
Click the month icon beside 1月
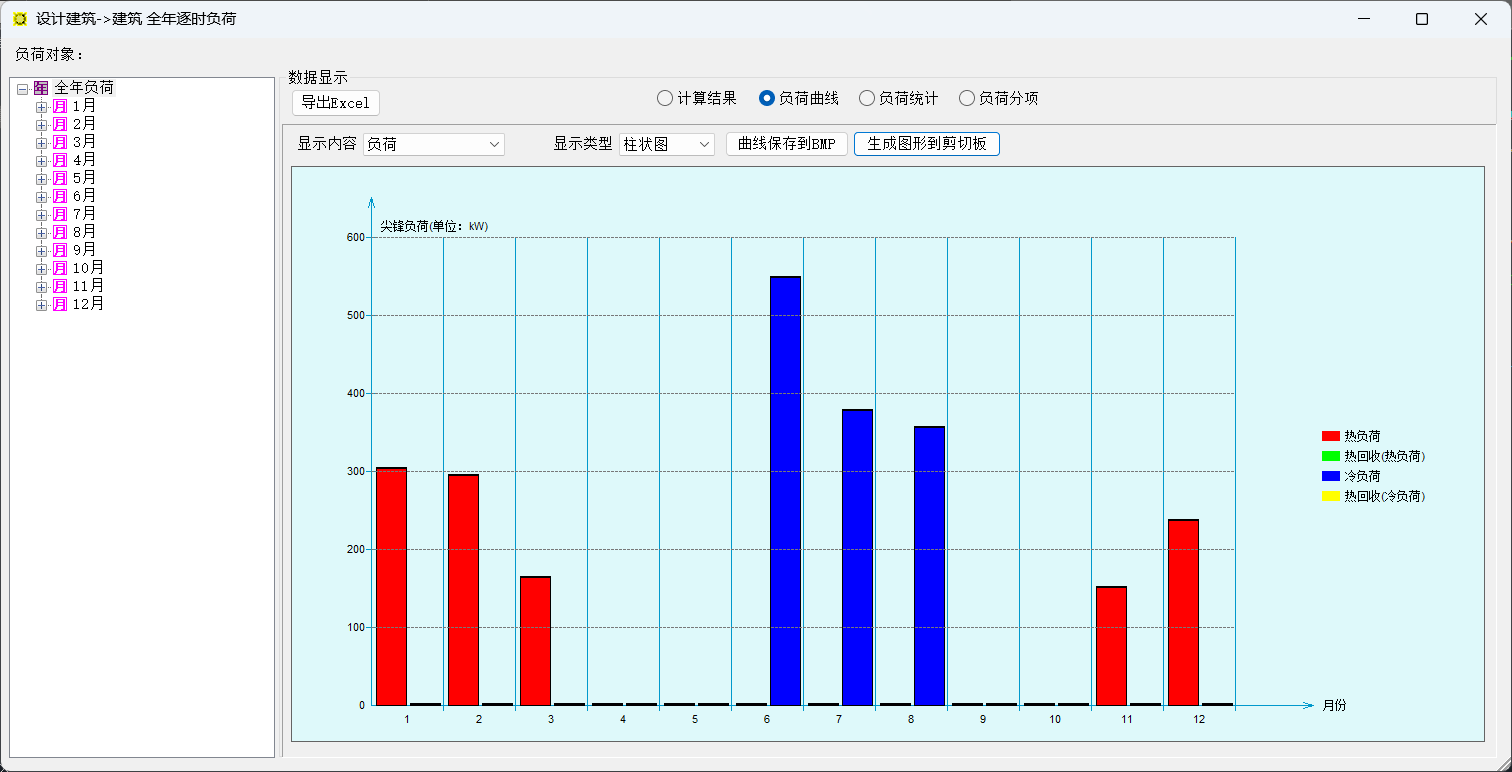pos(60,106)
